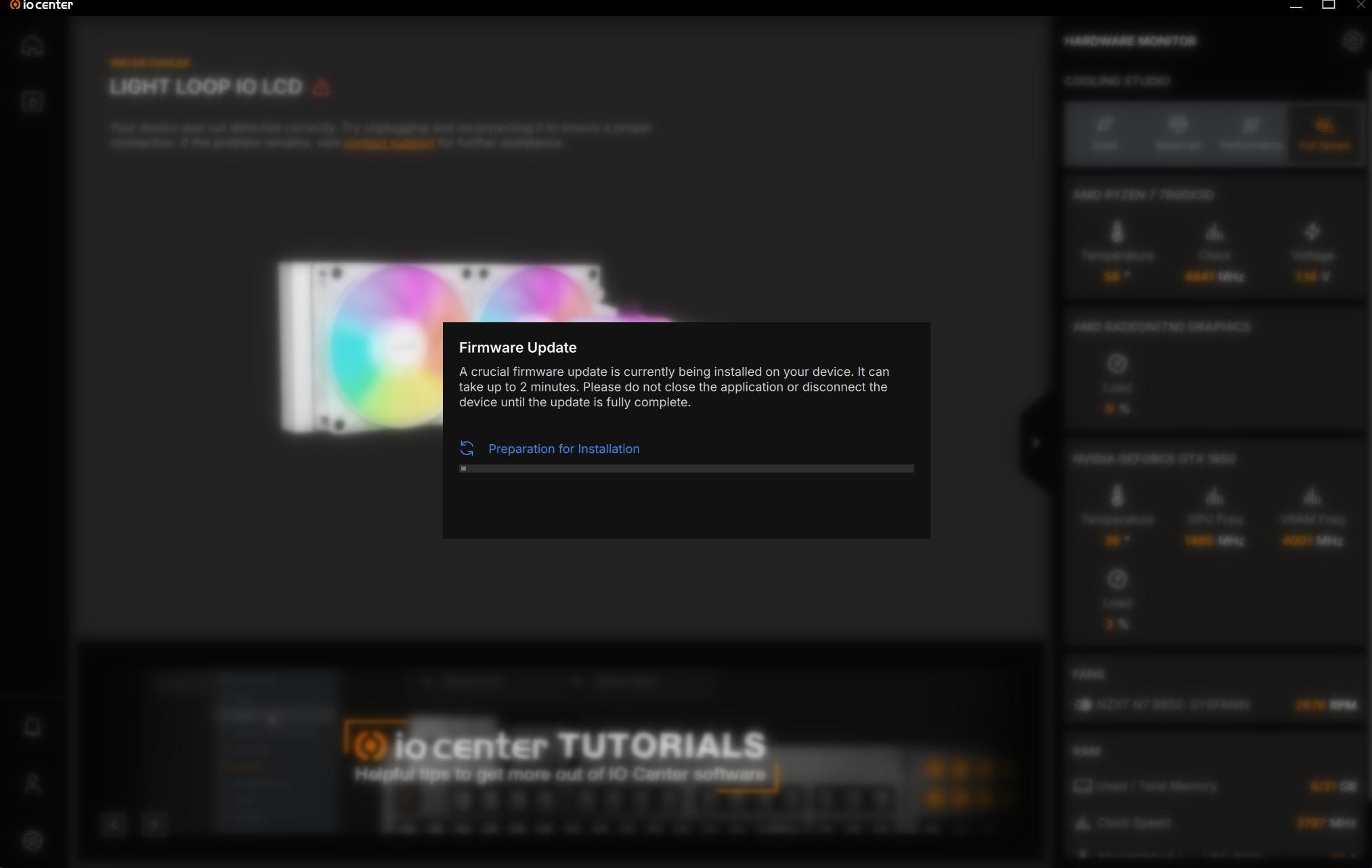The image size is (1372, 868).
Task: Click the AMD Radeon Load gauge icon
Action: 1117,364
